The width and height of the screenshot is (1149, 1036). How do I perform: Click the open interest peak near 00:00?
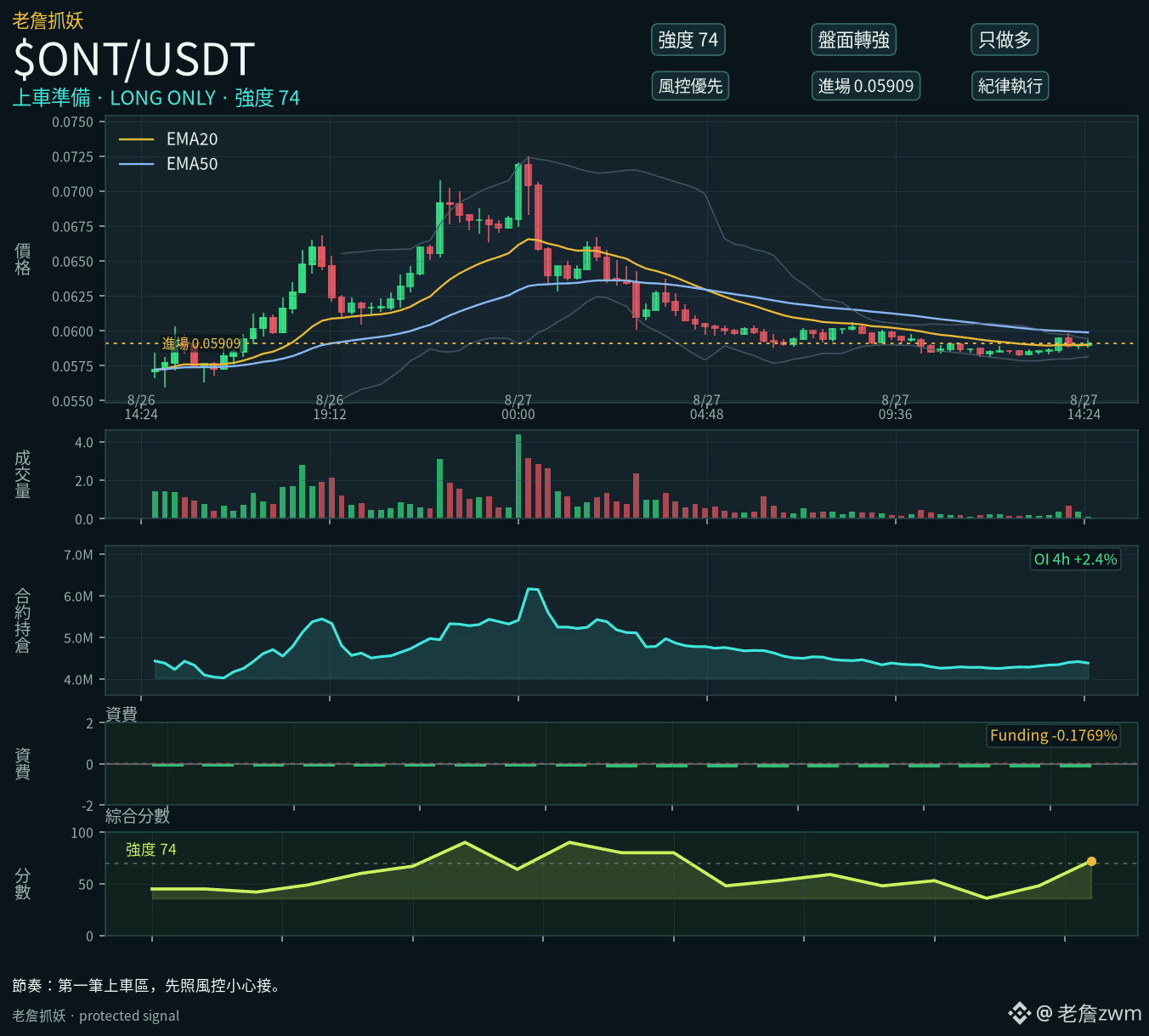pyautogui.click(x=533, y=589)
